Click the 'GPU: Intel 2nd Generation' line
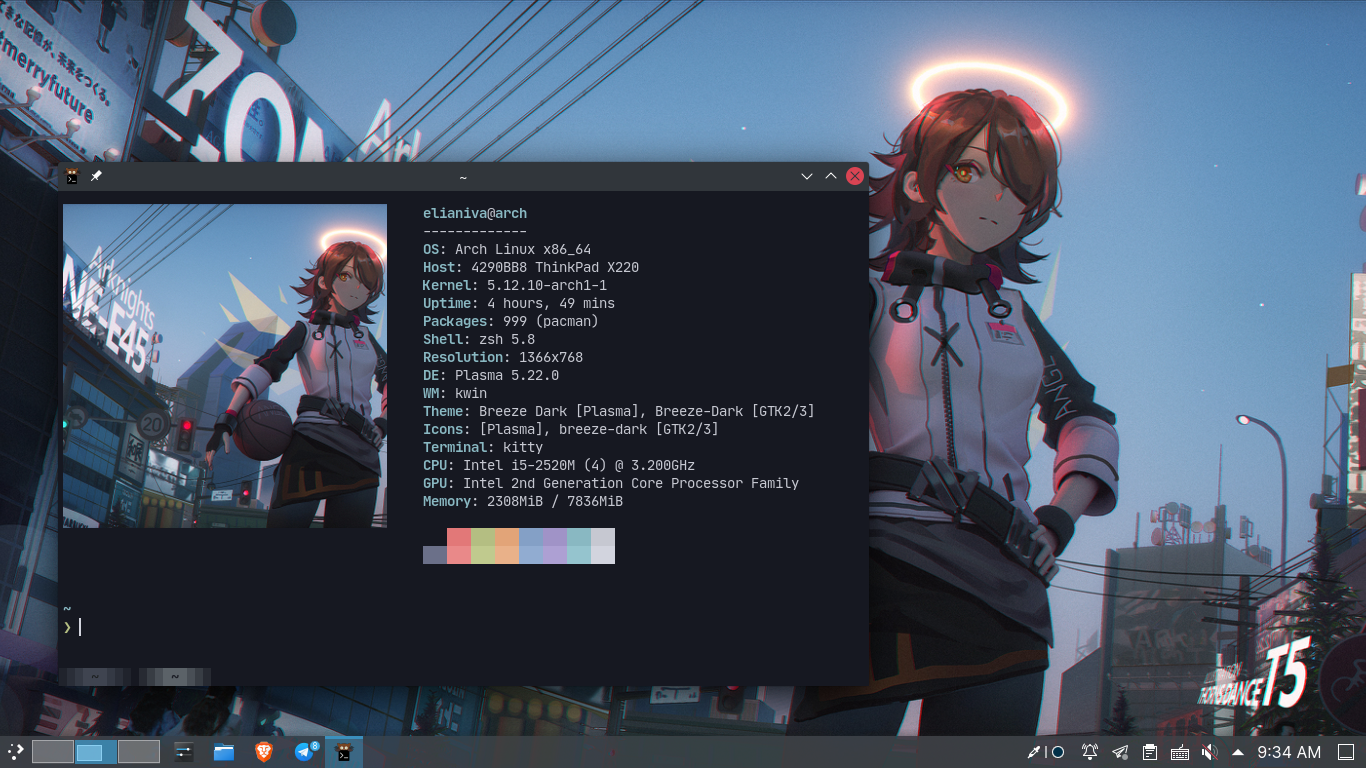 point(611,483)
